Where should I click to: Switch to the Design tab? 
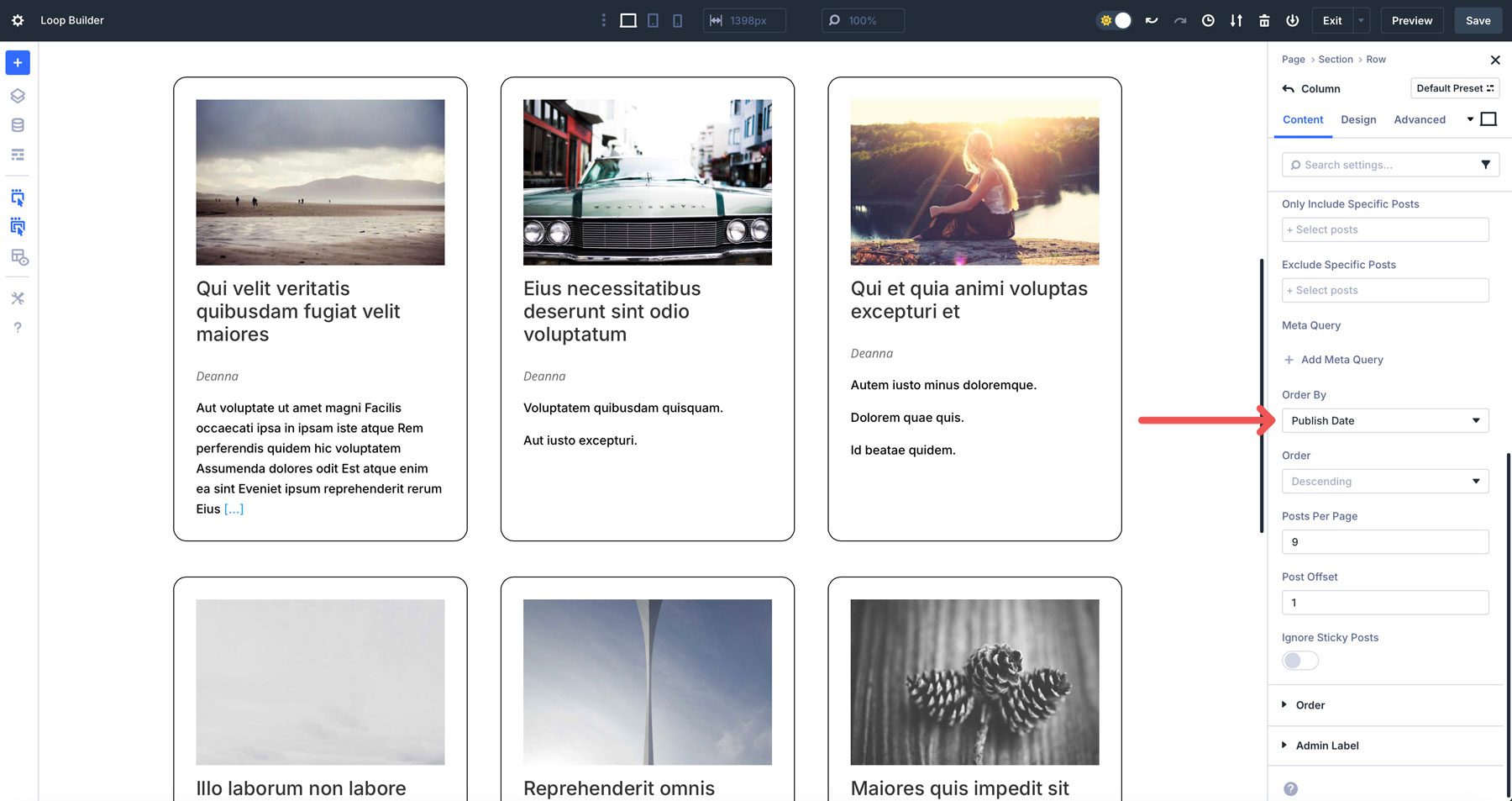pyautogui.click(x=1358, y=119)
